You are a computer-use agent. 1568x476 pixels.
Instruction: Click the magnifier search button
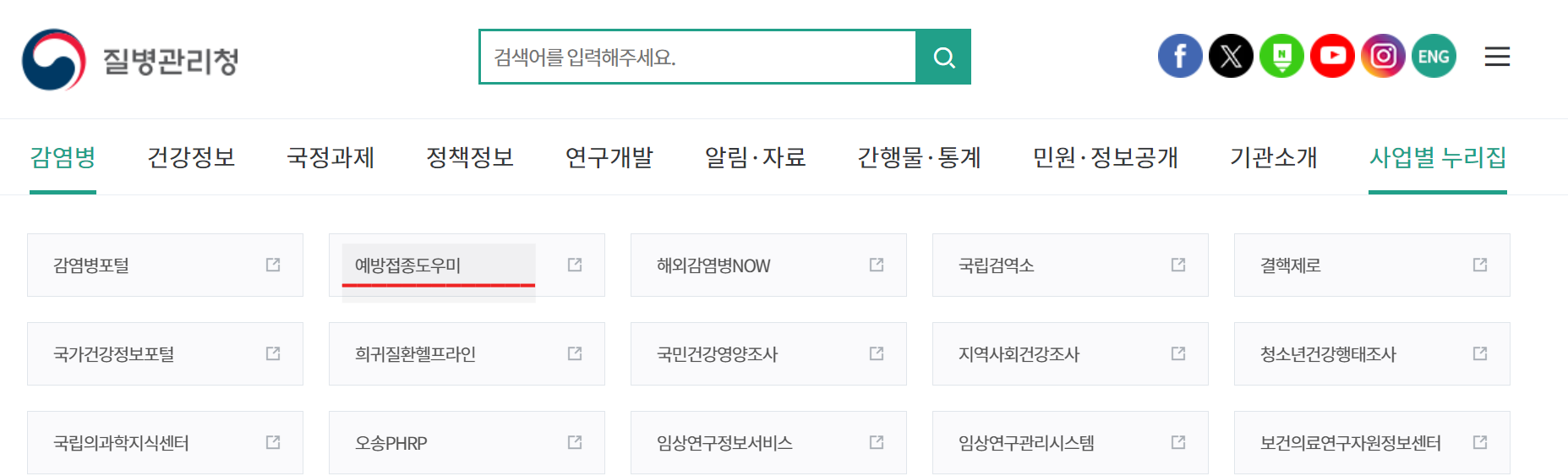click(943, 57)
